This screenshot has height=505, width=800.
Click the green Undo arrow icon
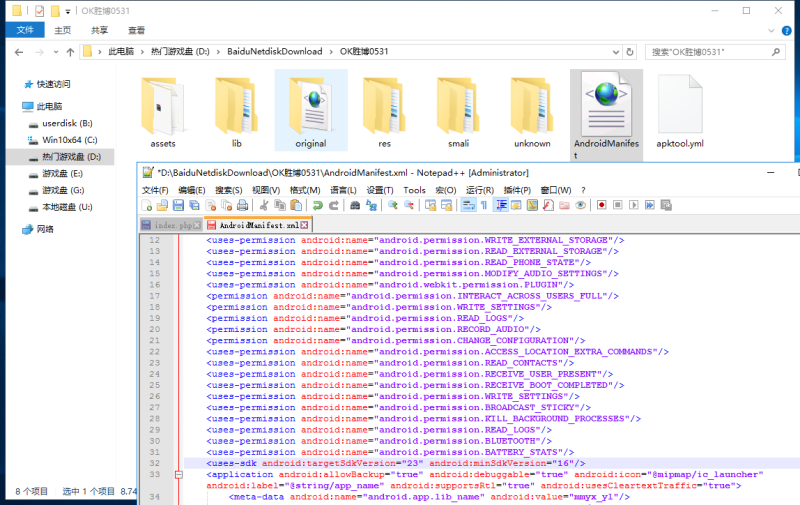pyautogui.click(x=317, y=205)
